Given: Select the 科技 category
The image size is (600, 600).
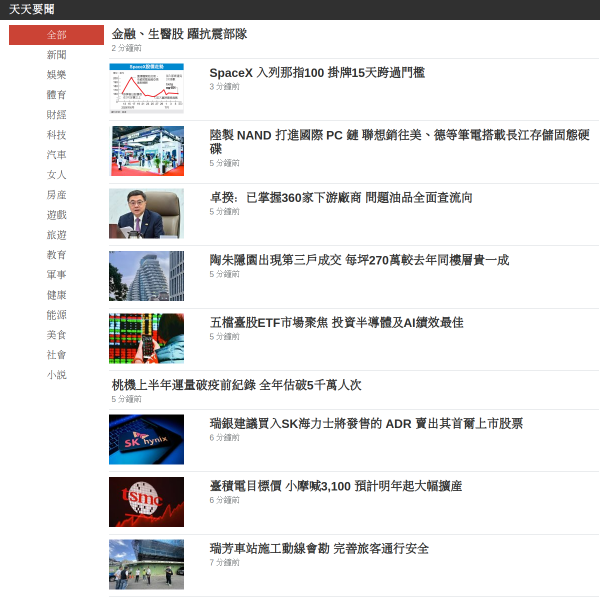Looking at the screenshot, I should point(56,135).
